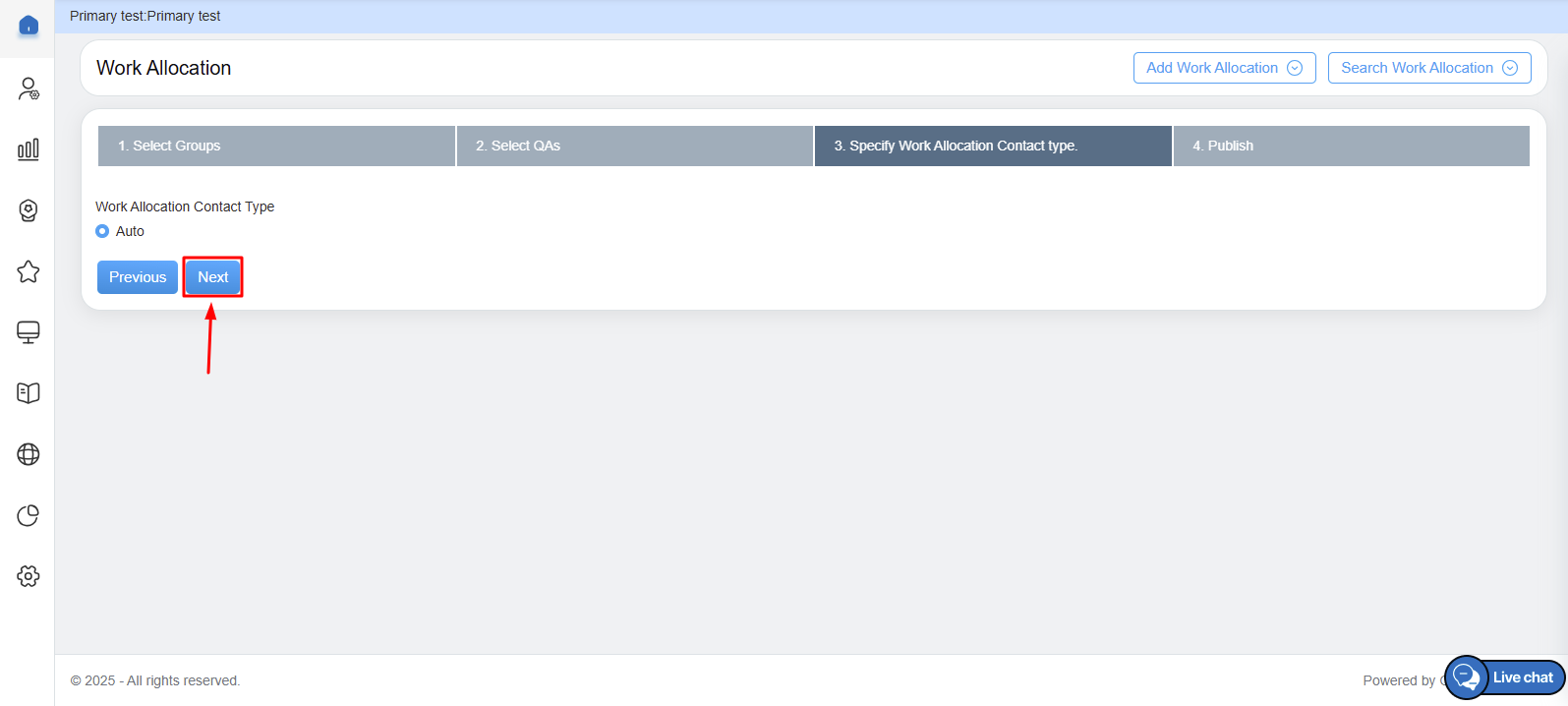
Task: Open the user settings sidebar icon
Action: 29,89
